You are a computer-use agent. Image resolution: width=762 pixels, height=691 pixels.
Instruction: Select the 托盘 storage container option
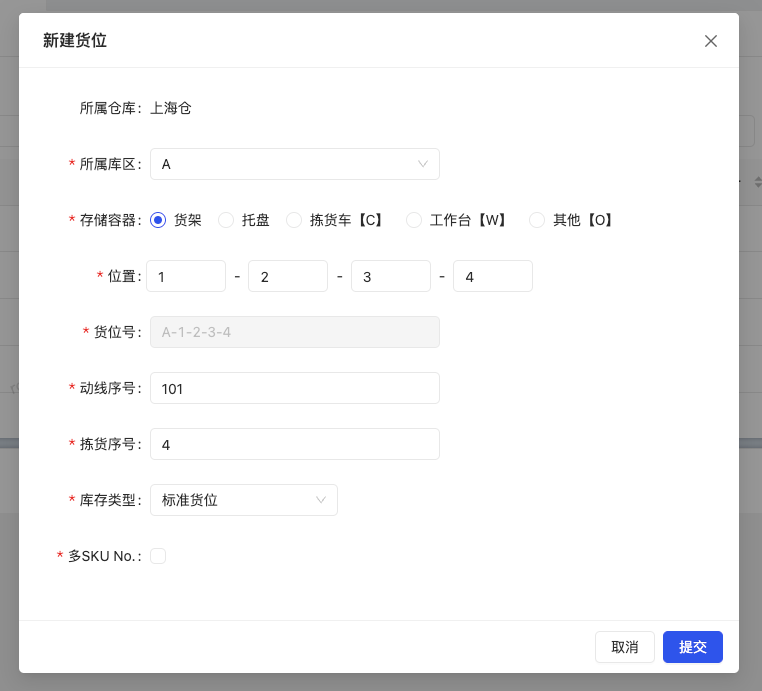[x=226, y=220]
